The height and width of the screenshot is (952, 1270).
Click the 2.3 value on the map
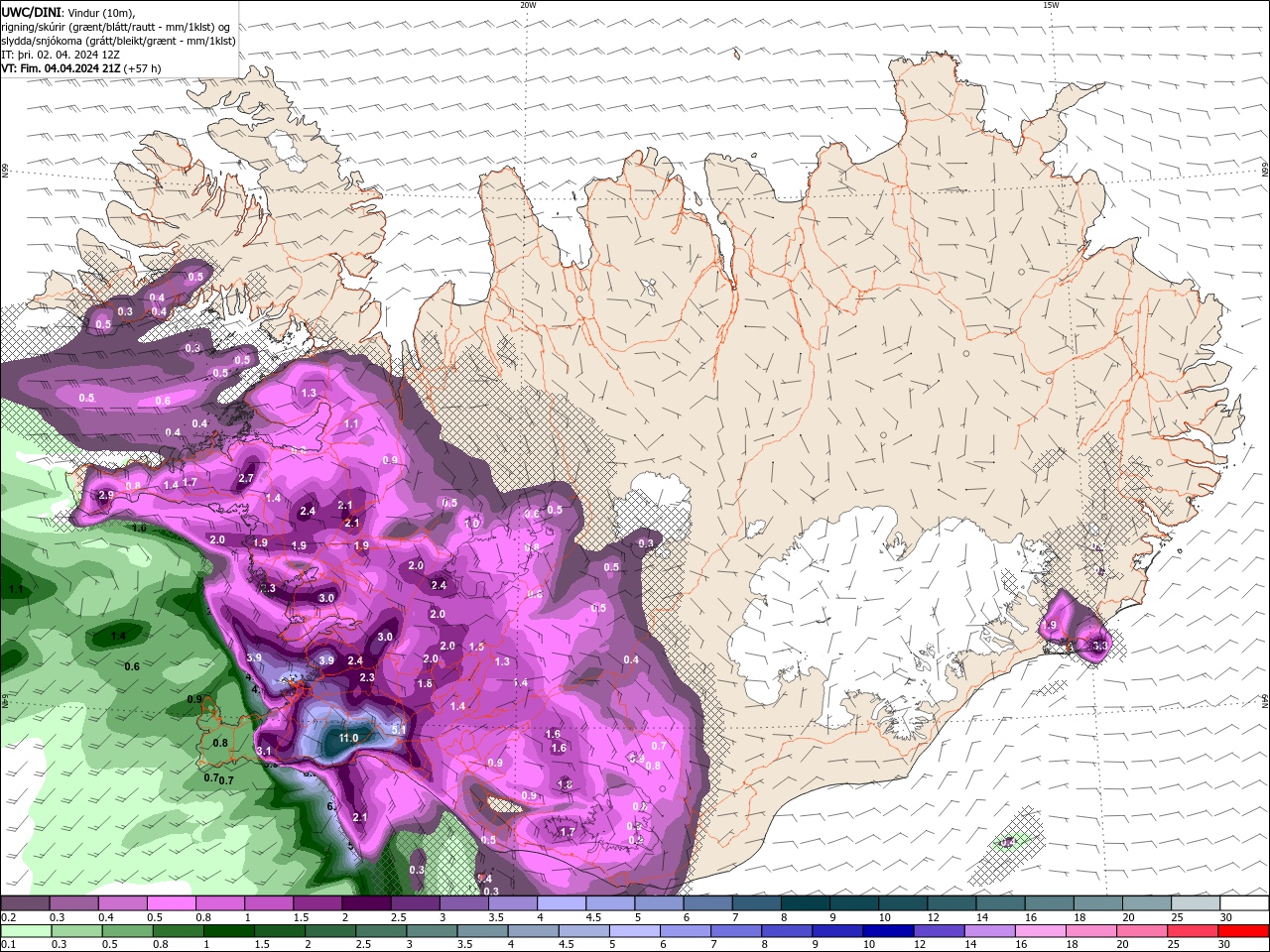(x=367, y=677)
